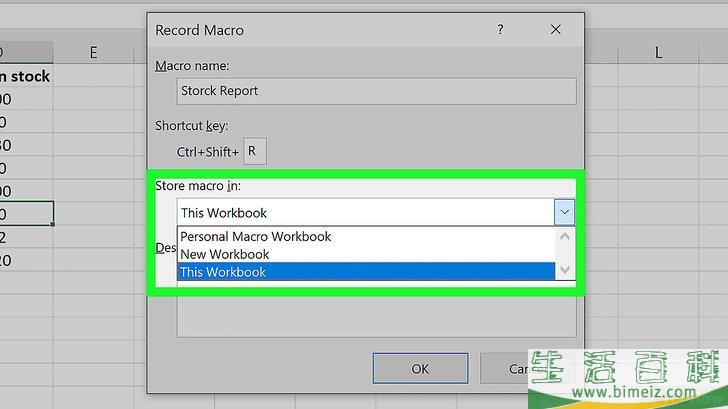Click the list's scroll down arrow
The height and width of the screenshot is (409, 728).
pos(565,270)
